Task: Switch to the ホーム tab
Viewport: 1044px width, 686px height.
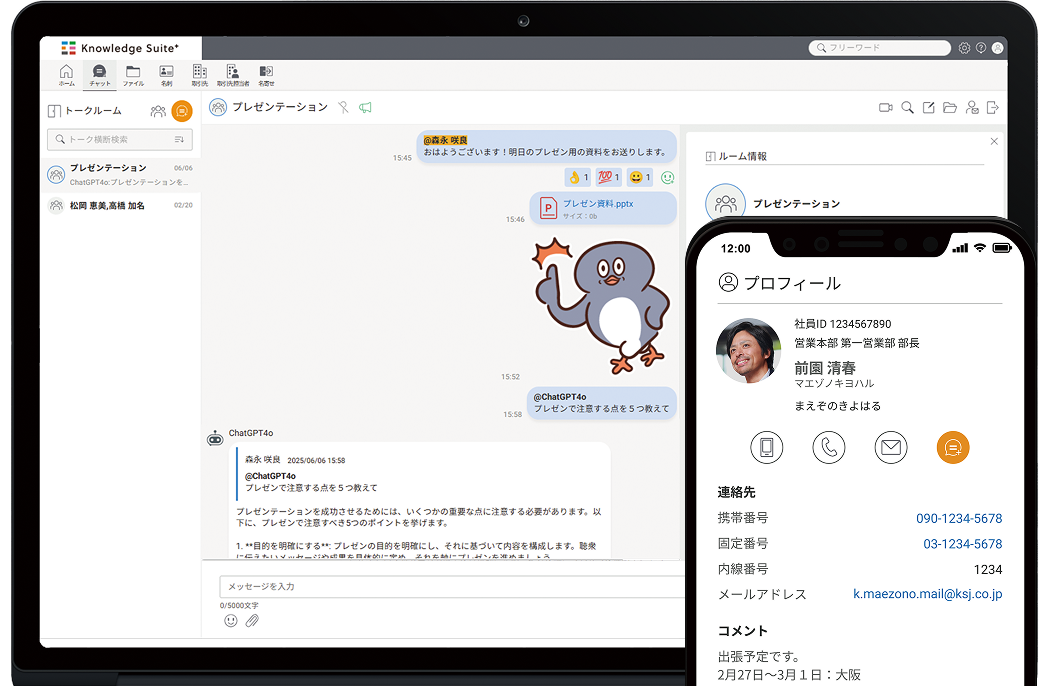Action: 66,73
